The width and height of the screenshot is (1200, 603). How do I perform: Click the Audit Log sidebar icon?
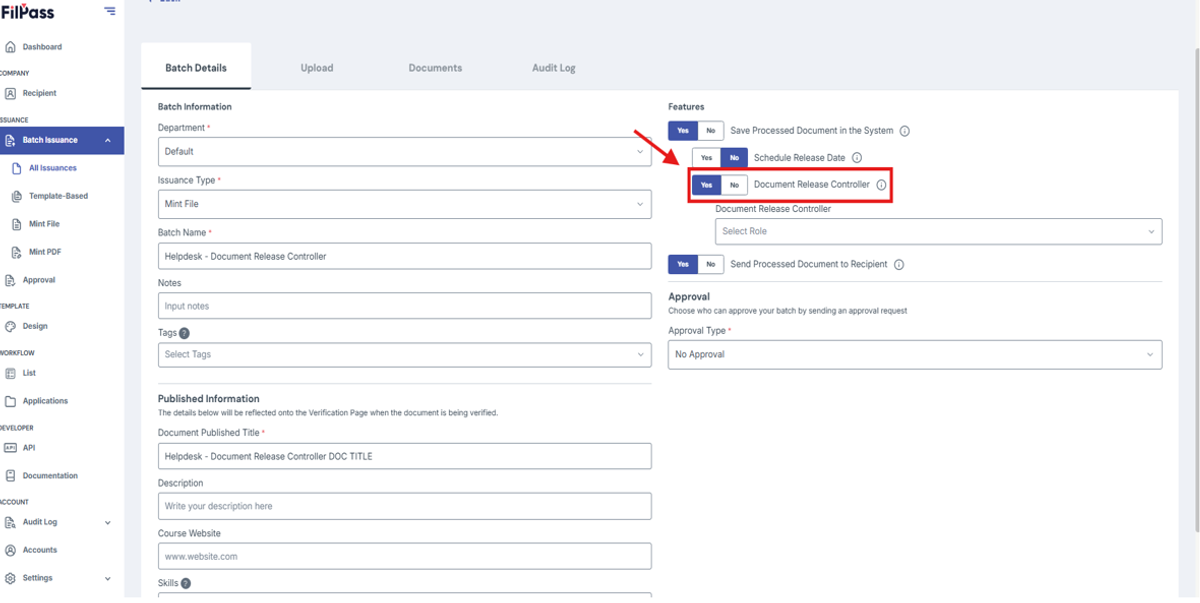tap(10, 522)
